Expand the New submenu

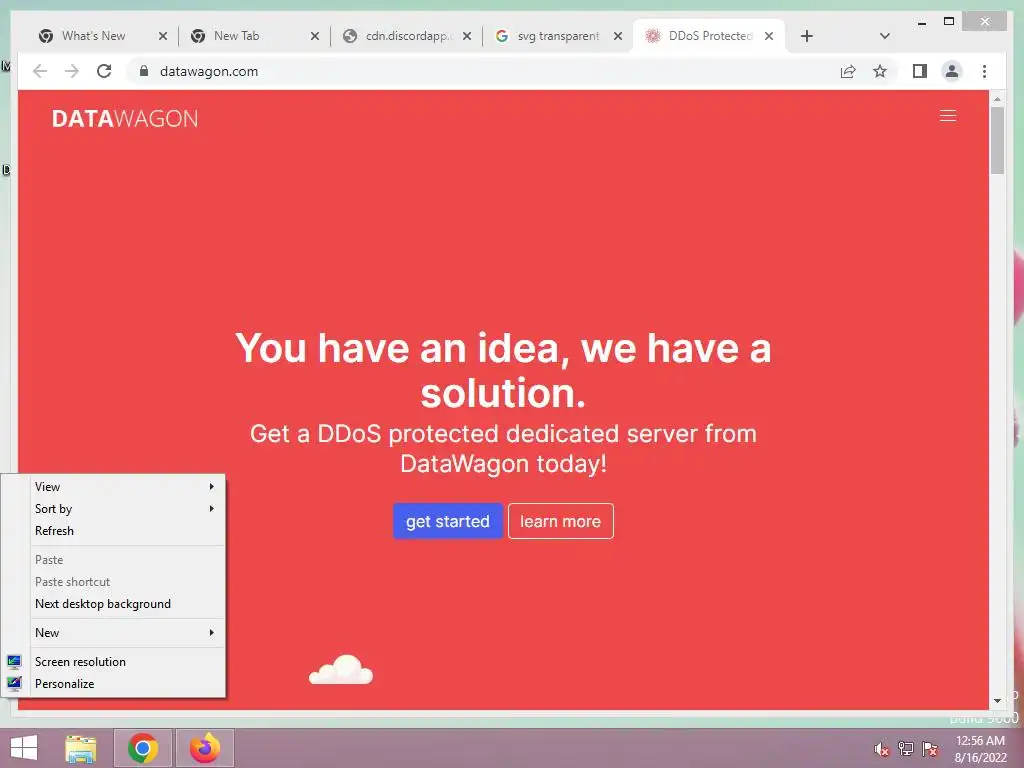(114, 633)
